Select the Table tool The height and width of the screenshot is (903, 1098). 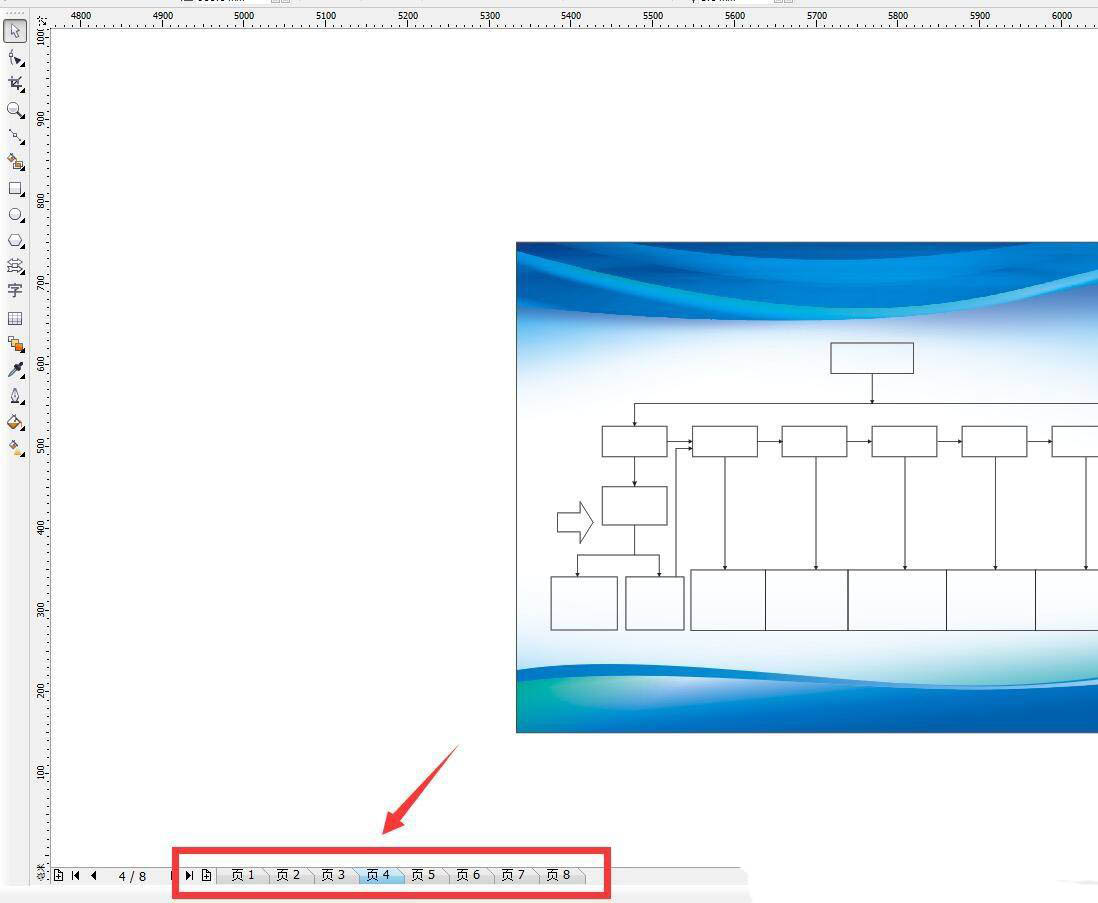pos(15,318)
